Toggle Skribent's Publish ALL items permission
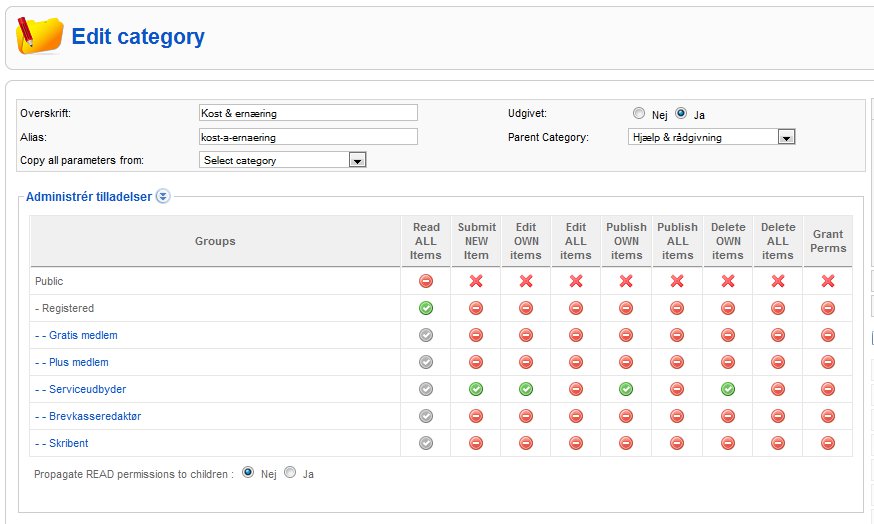This screenshot has height=524, width=874. [x=677, y=443]
